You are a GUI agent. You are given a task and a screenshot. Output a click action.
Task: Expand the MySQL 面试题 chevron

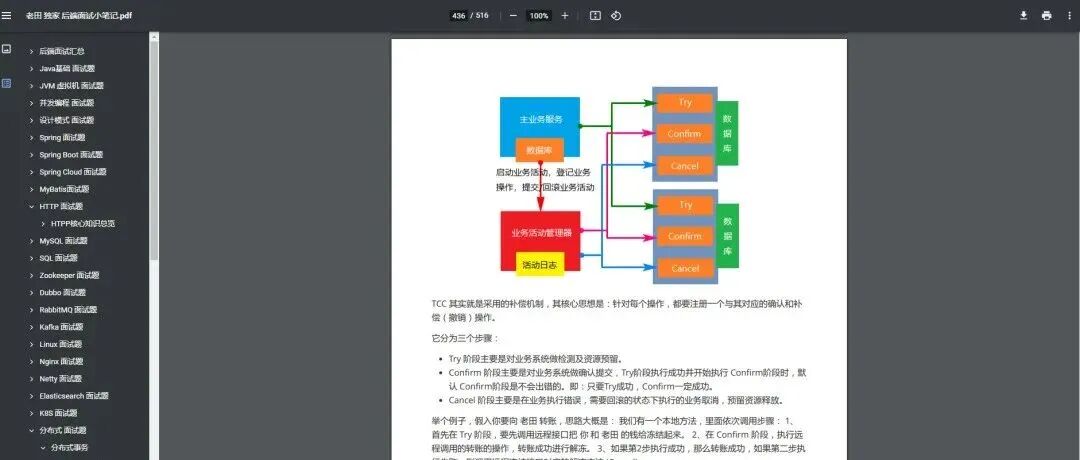click(32, 240)
